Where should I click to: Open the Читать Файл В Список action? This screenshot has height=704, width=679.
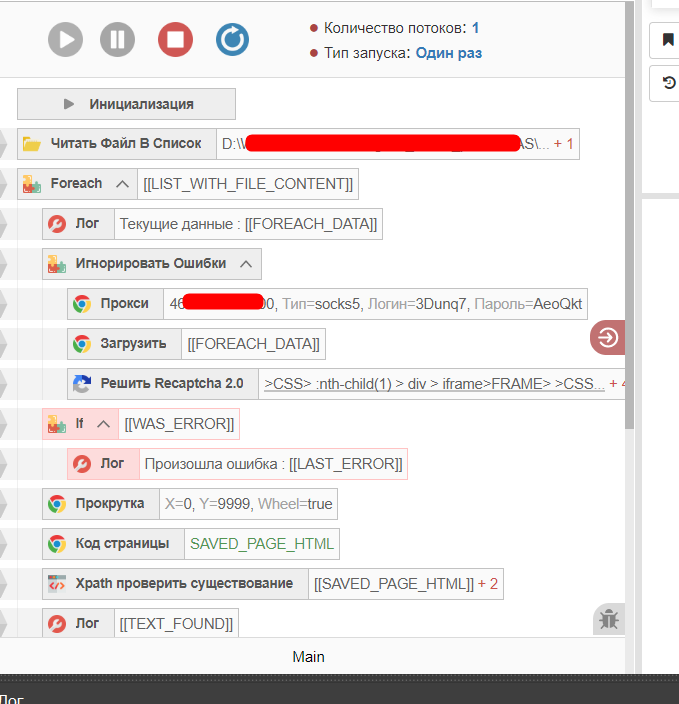click(x=126, y=144)
